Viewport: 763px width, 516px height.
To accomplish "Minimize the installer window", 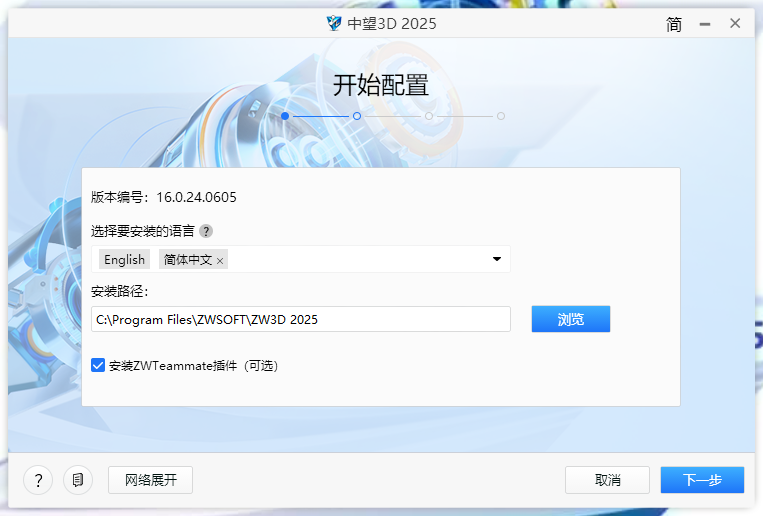I will (705, 23).
